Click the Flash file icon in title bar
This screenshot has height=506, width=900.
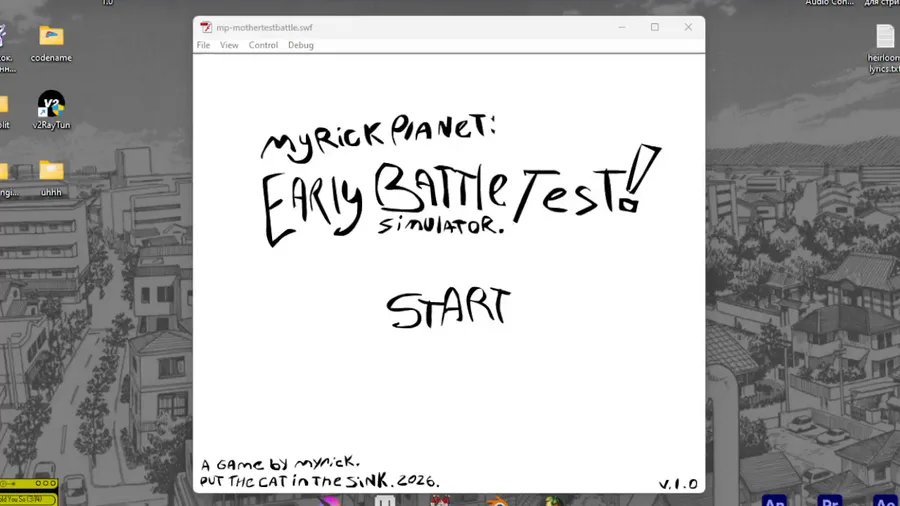[x=205, y=27]
